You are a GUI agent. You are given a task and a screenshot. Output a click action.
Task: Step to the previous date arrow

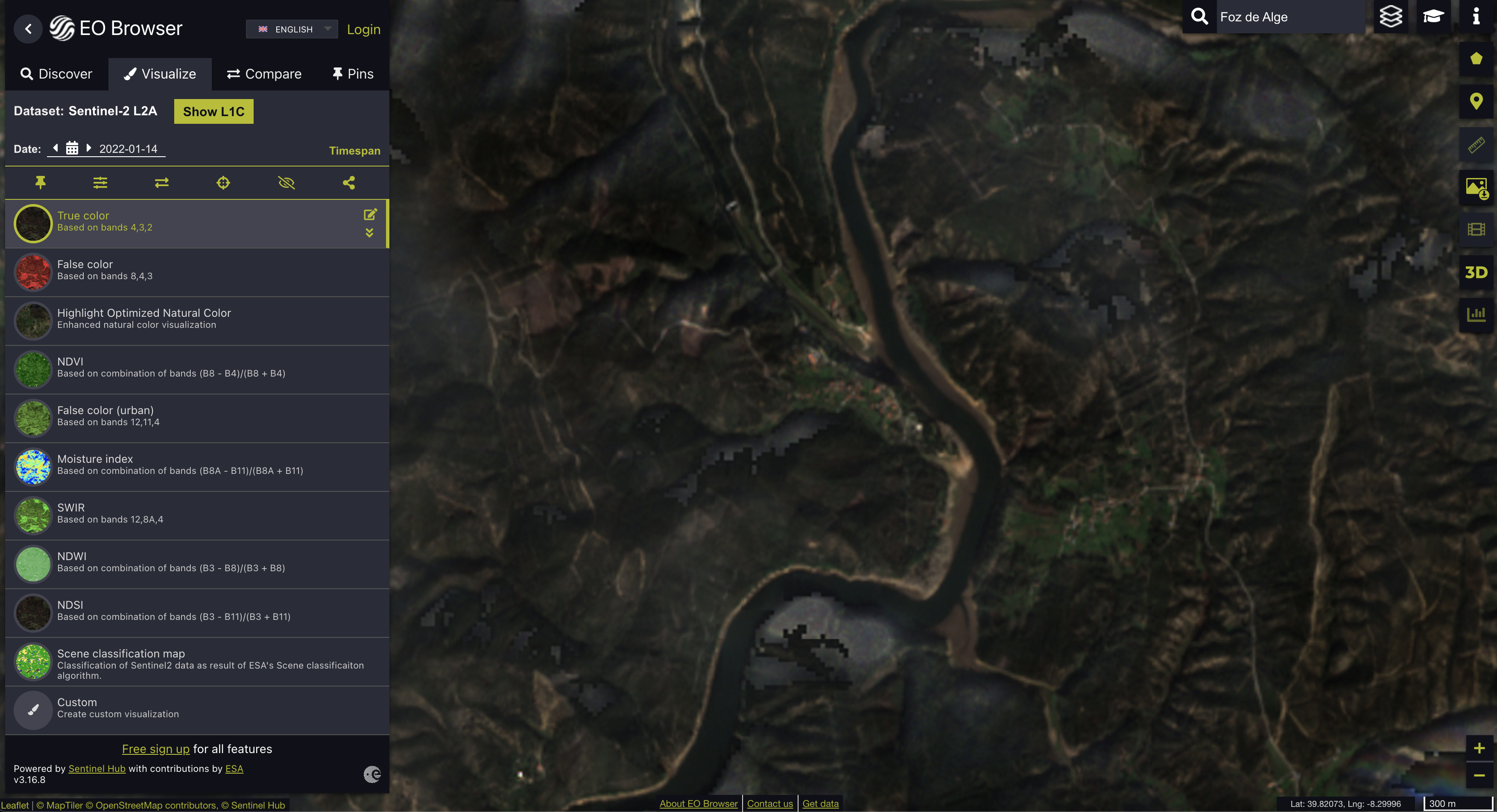56,148
